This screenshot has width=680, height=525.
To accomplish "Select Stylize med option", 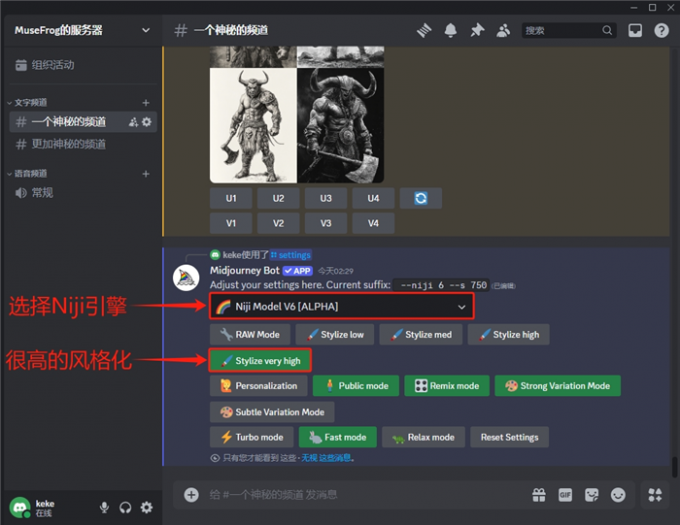I will [421, 335].
